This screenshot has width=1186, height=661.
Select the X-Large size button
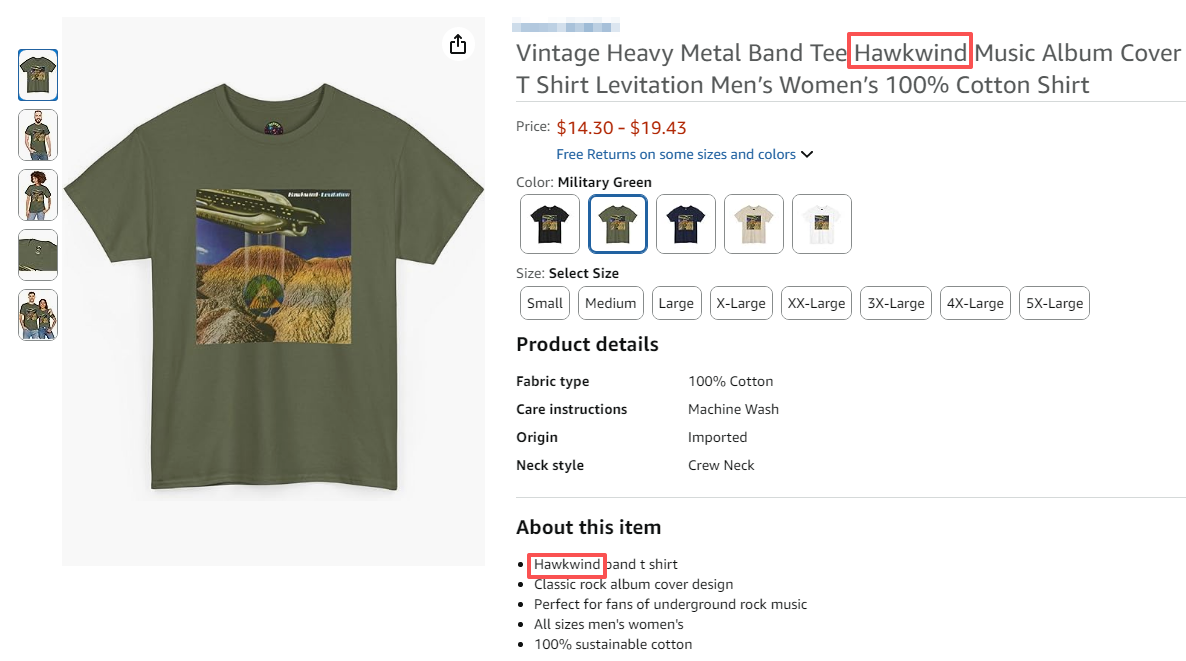[x=741, y=303]
